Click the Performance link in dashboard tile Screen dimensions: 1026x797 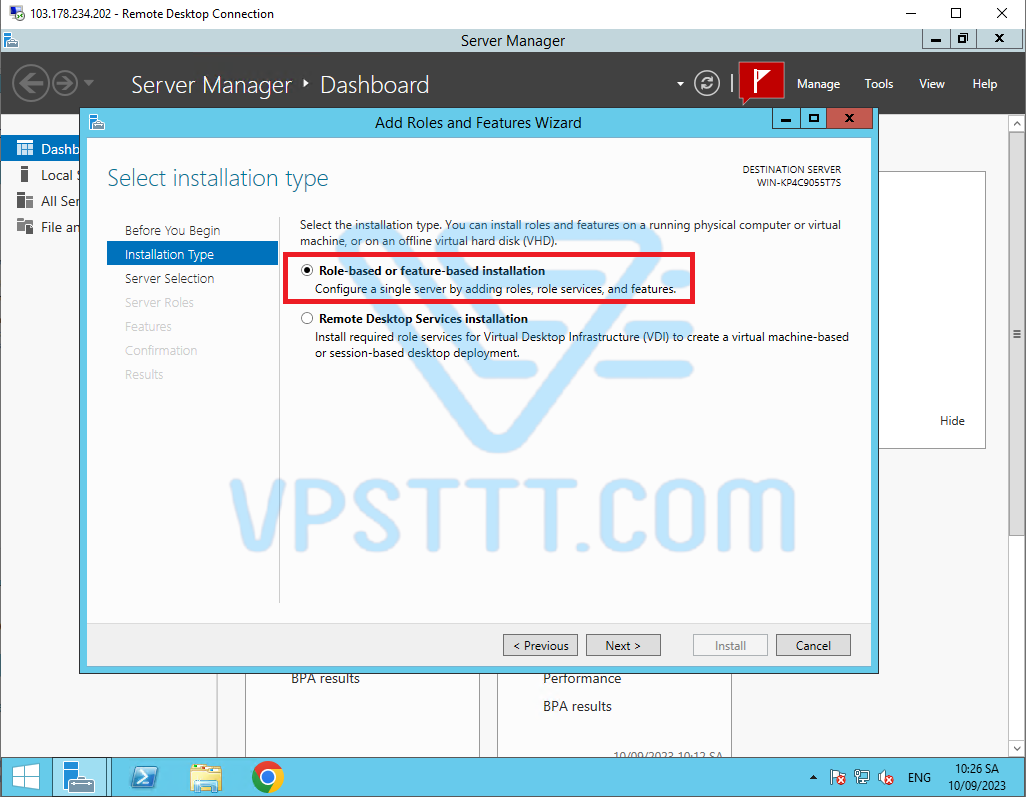[x=582, y=679]
